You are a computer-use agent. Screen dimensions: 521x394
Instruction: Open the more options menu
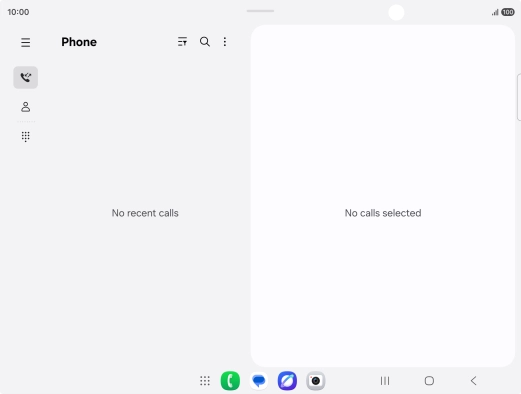point(225,42)
